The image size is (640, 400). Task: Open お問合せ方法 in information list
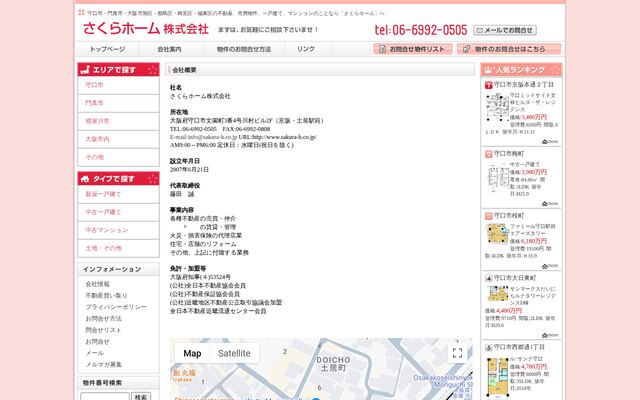103,318
